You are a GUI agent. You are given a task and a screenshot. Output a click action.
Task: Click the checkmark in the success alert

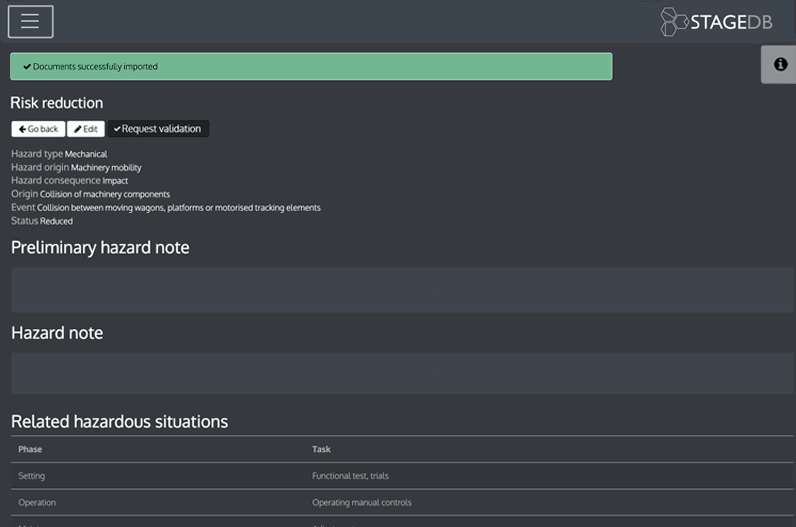click(x=27, y=67)
